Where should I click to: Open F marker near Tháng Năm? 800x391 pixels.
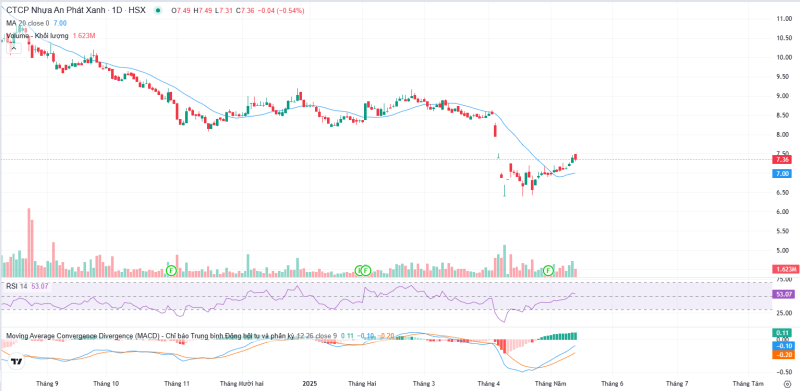click(549, 270)
